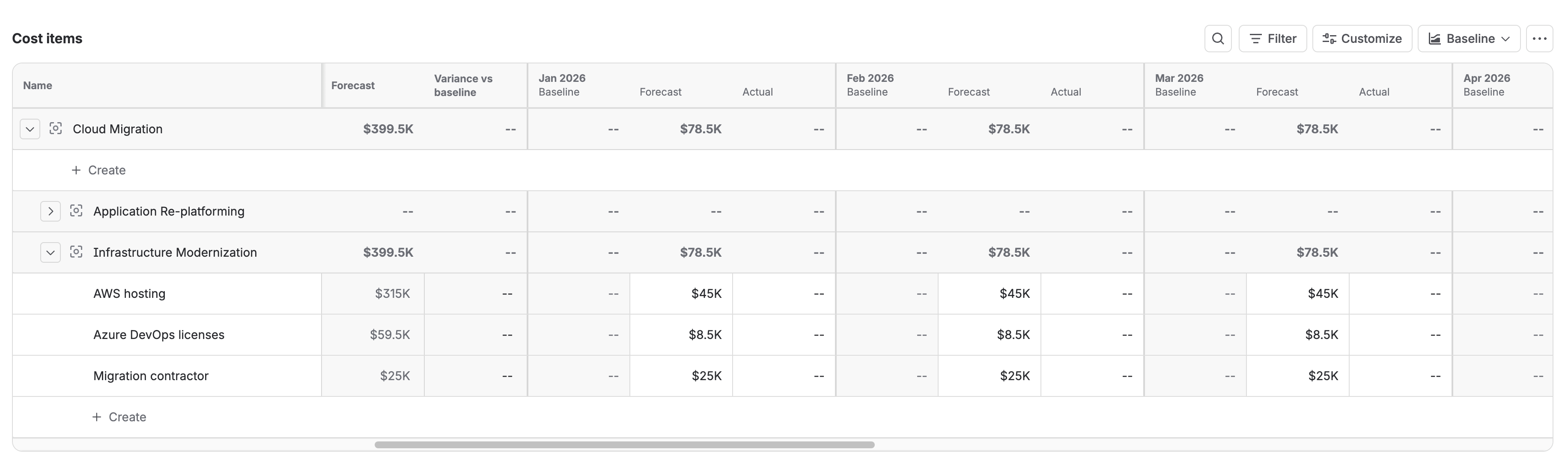Screen dimensions: 1568x474
Task: Edit AWS hosting Mar 2026 forecast cell
Action: 1298,294
